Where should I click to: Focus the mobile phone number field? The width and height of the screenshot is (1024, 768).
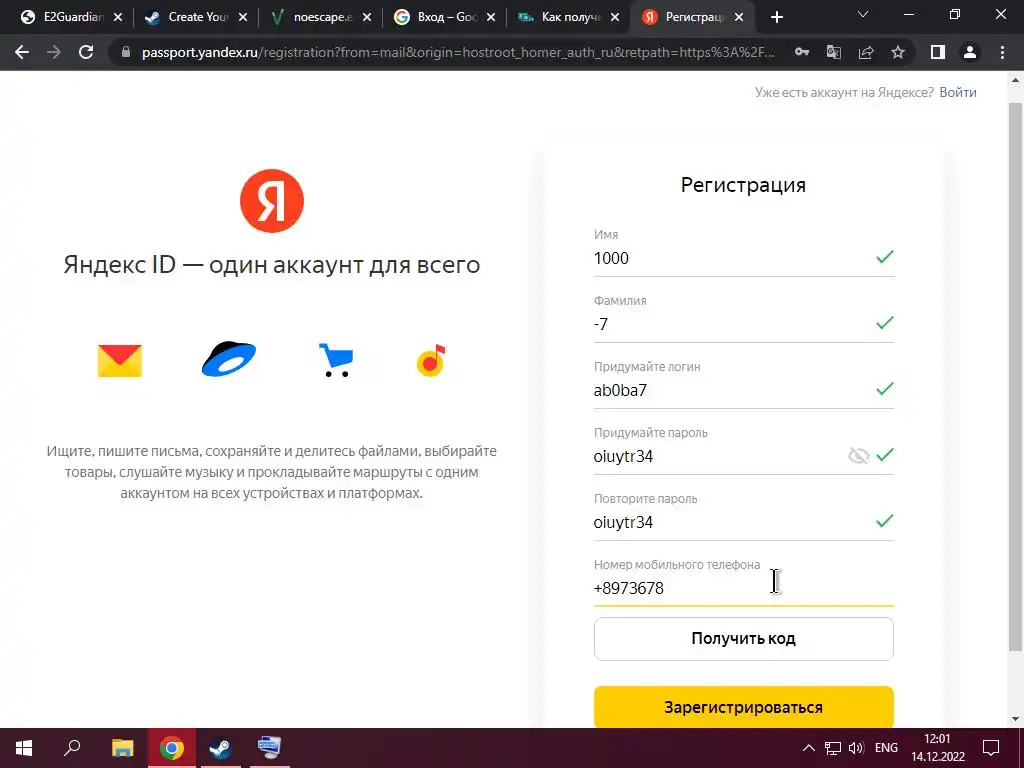[x=743, y=588]
